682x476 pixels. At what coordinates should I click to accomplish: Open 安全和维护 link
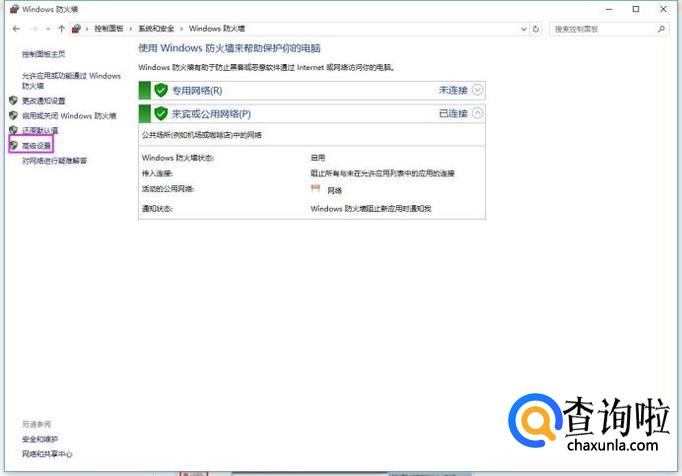pos(40,439)
